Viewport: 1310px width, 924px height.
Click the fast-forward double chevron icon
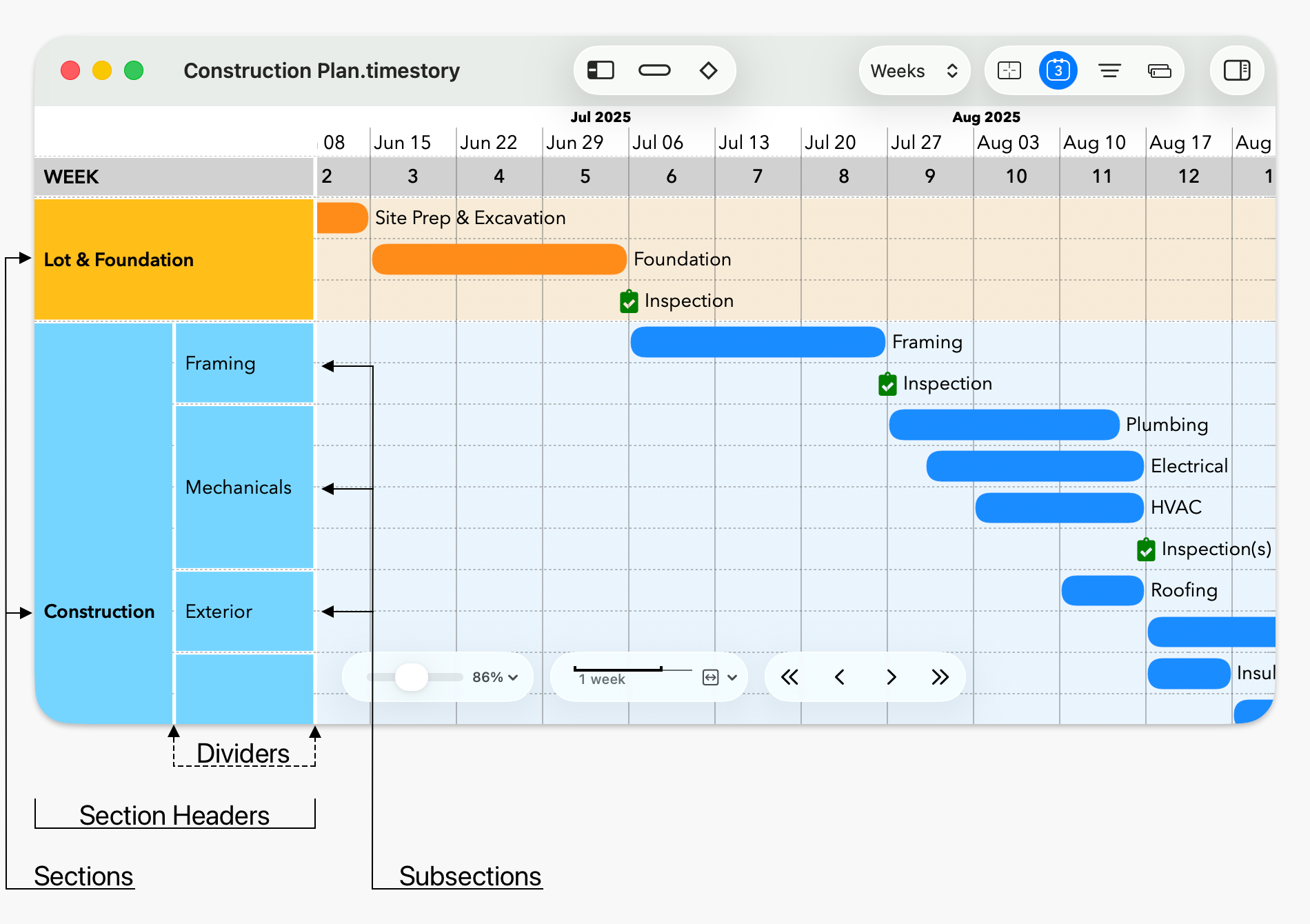tap(940, 677)
